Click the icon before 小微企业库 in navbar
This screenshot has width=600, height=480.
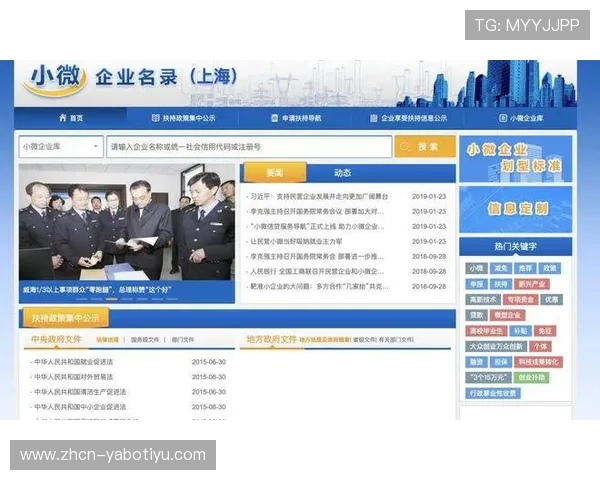tap(503, 118)
